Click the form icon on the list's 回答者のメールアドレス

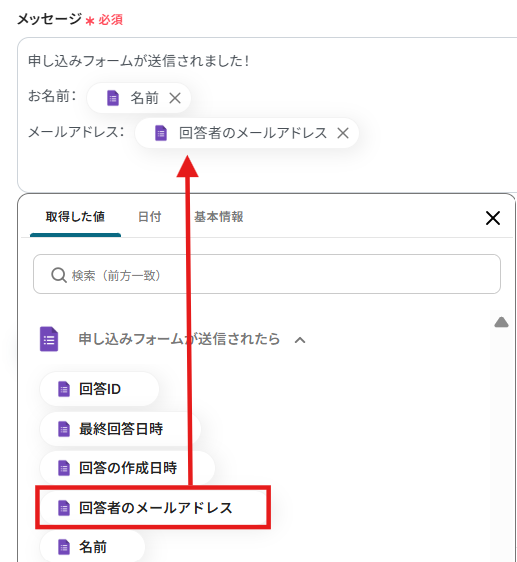[64, 508]
